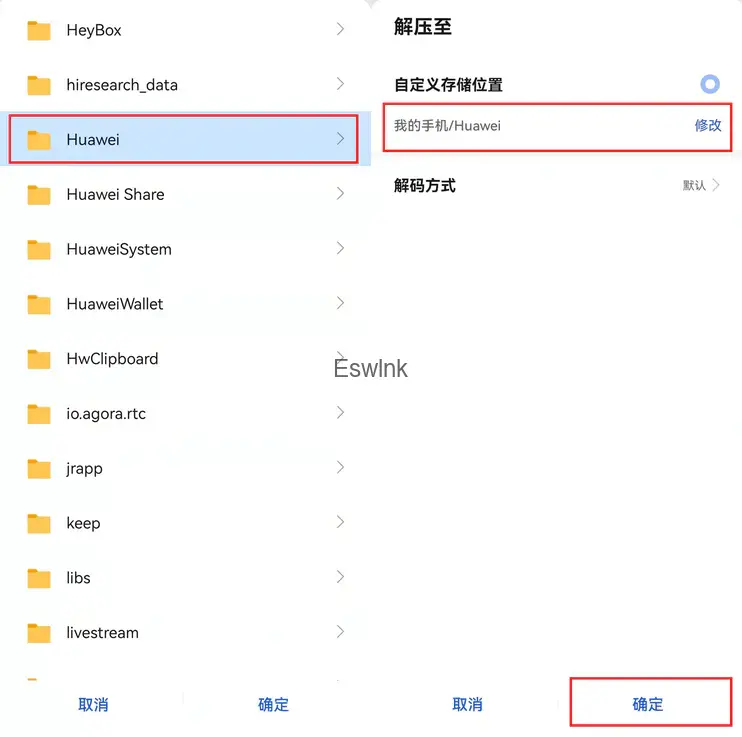Viewport: 742px width, 737px height.
Task: Expand the Huawei Share folder chevron
Action: coord(340,193)
